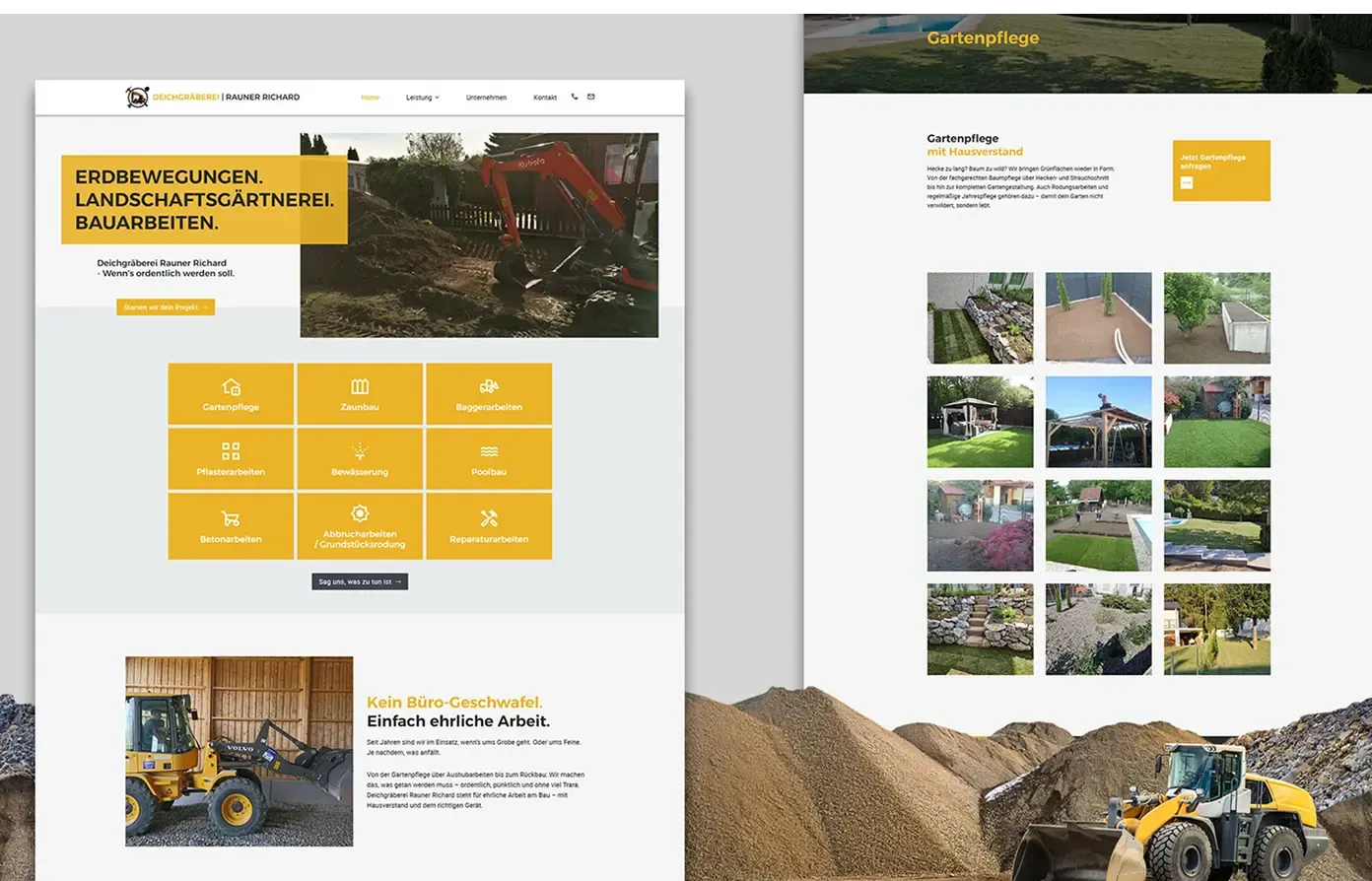1372x881 pixels.
Task: Navigate to the Kontakt page
Action: (545, 98)
